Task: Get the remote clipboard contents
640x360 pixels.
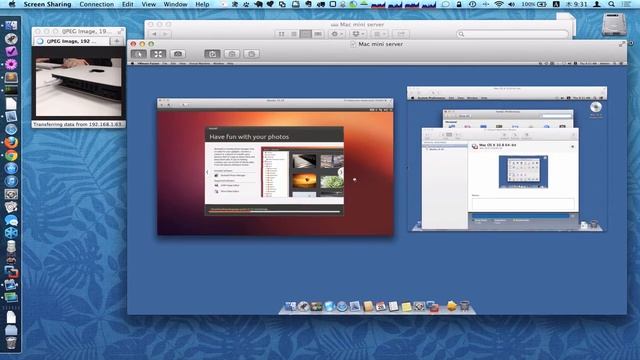Action: [x=212, y=54]
